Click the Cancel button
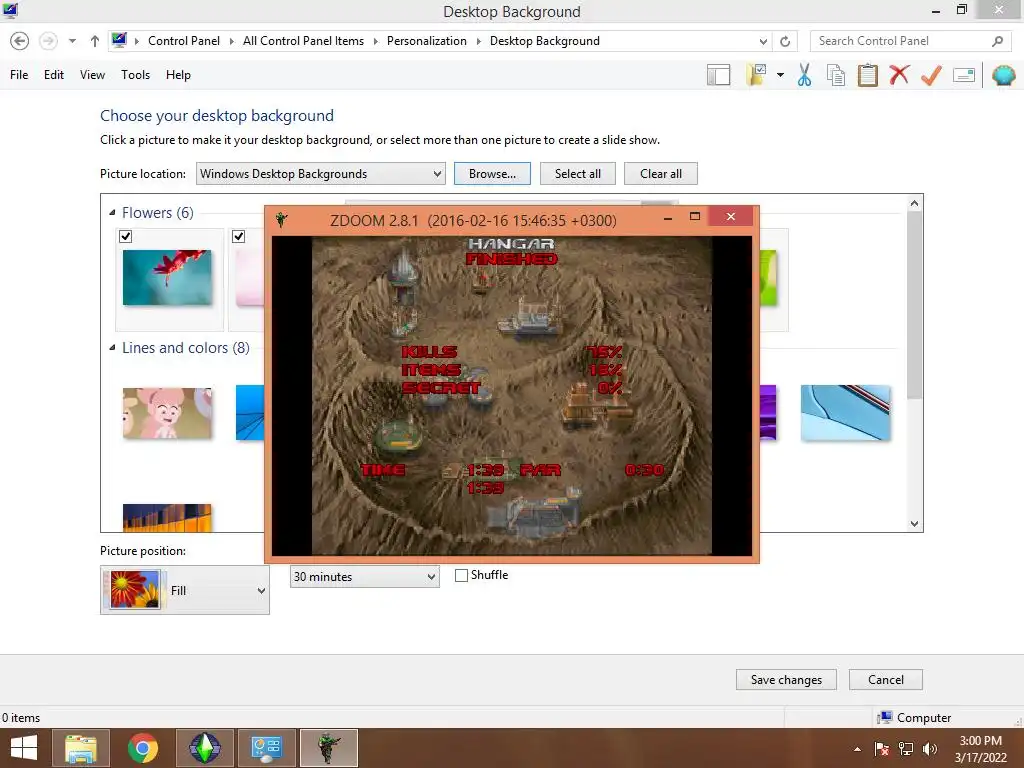The height and width of the screenshot is (768, 1024). coord(886,680)
